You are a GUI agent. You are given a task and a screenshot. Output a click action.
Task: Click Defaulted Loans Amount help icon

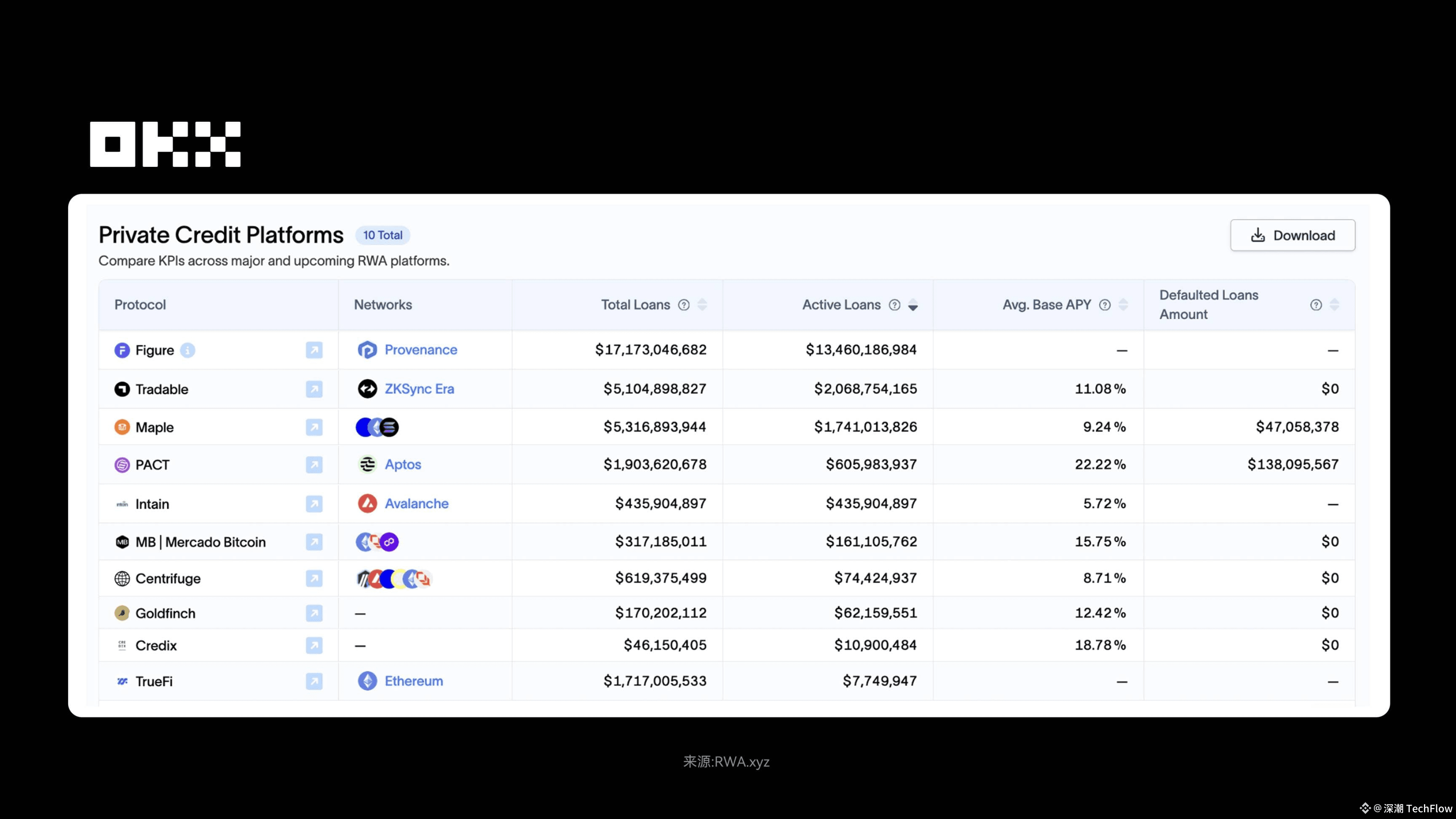[1316, 305]
